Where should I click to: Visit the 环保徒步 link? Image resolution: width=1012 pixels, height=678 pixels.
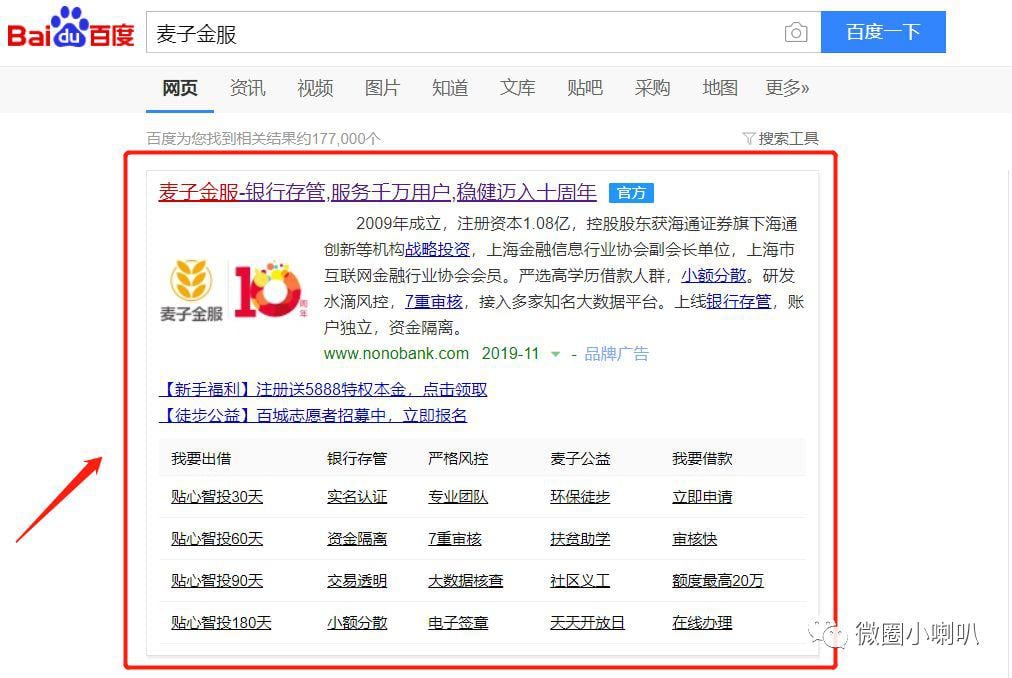tap(580, 497)
